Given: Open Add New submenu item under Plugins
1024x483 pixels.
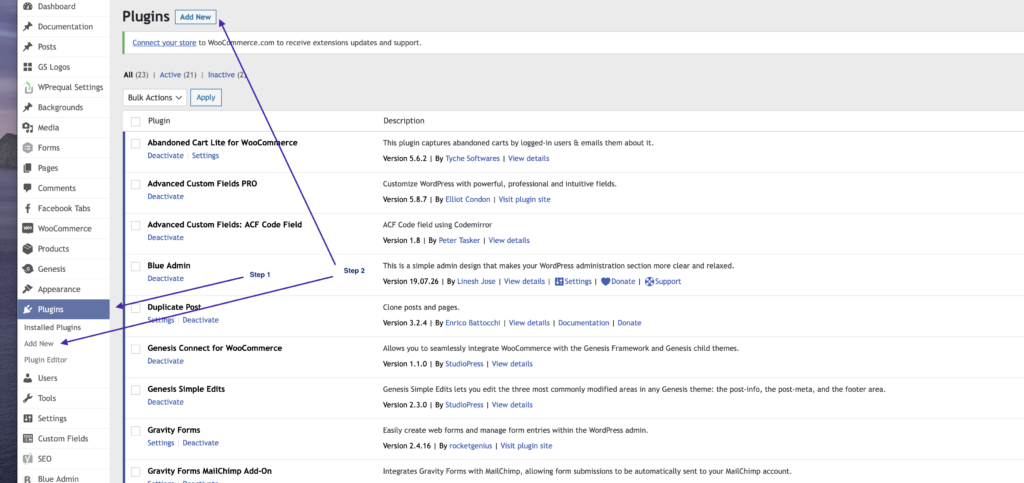Looking at the screenshot, I should [39, 343].
